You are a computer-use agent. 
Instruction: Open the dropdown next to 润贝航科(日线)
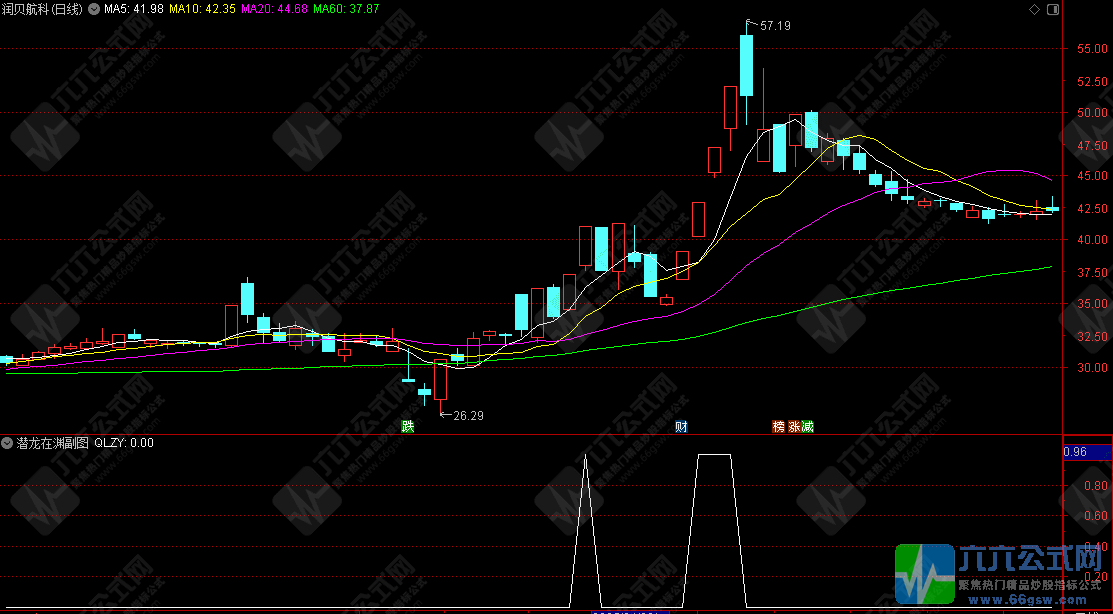point(94,9)
